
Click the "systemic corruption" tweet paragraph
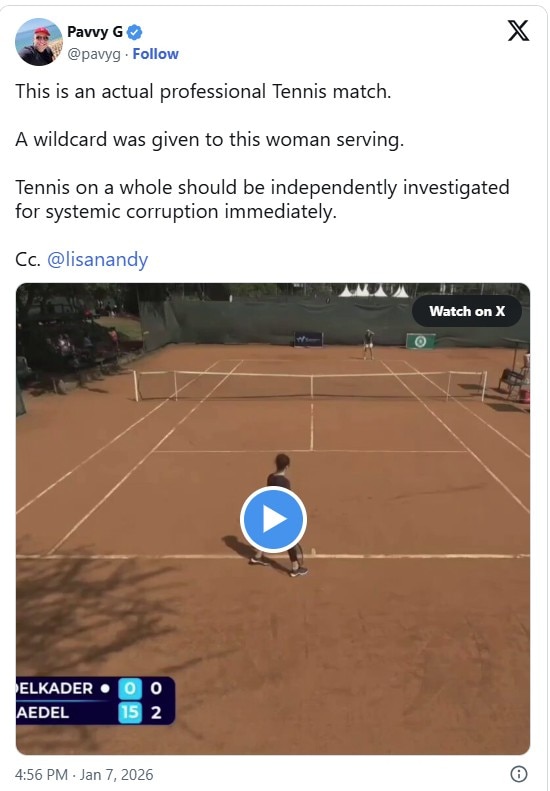262,199
